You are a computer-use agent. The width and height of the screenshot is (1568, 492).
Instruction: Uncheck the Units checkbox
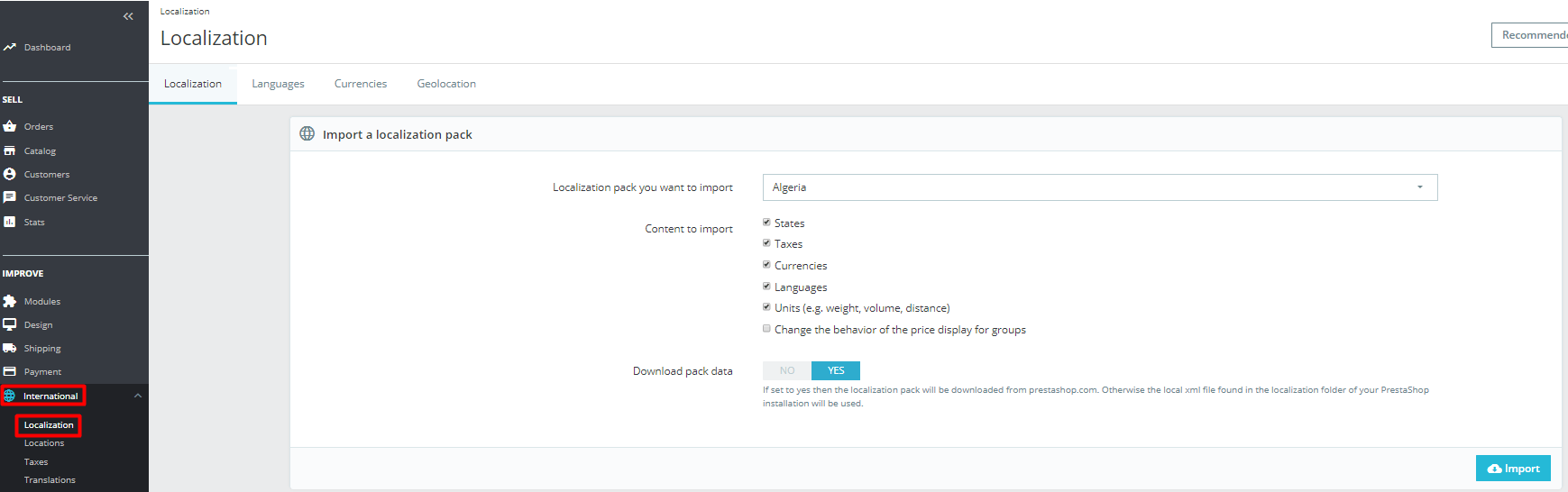pos(766,307)
